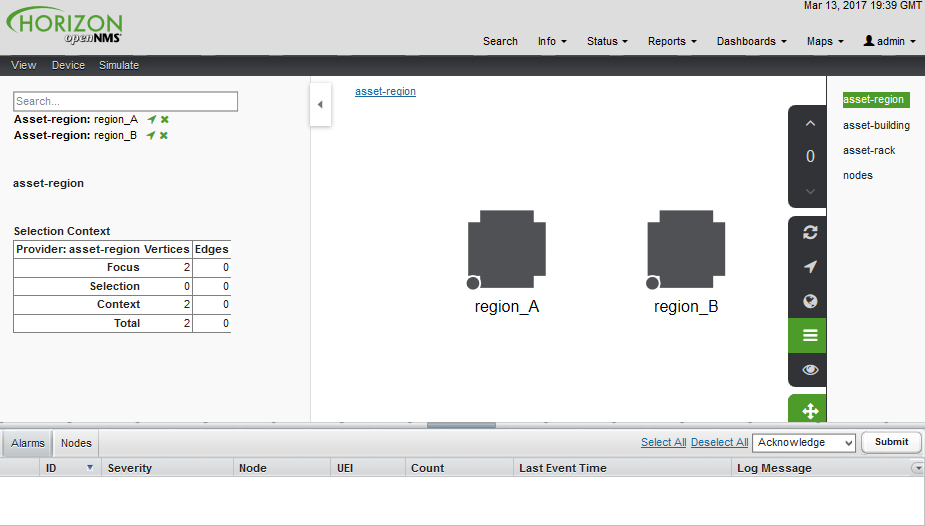Open the Simulate menu

[x=119, y=65]
